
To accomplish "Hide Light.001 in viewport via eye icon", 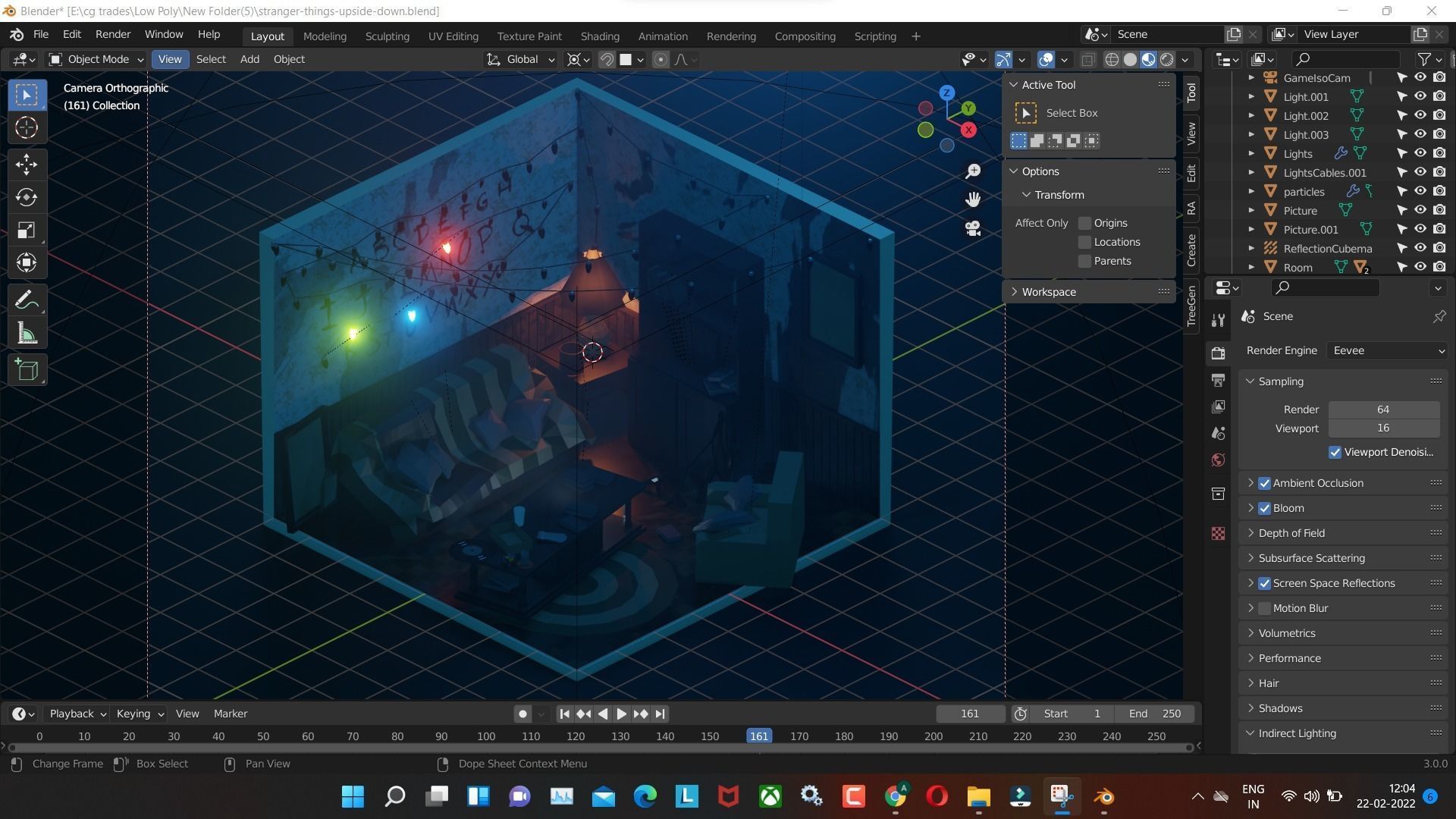I will tap(1420, 96).
